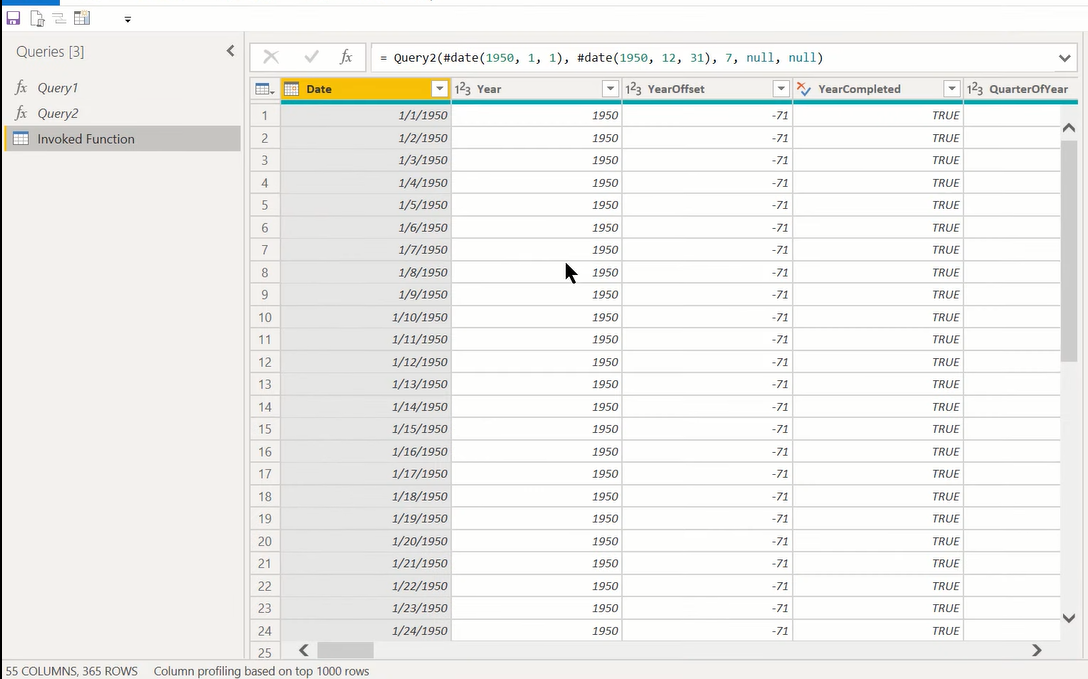The image size is (1088, 679).
Task: Click the purple Save icon in quick access toolbar
Action: tap(13, 19)
